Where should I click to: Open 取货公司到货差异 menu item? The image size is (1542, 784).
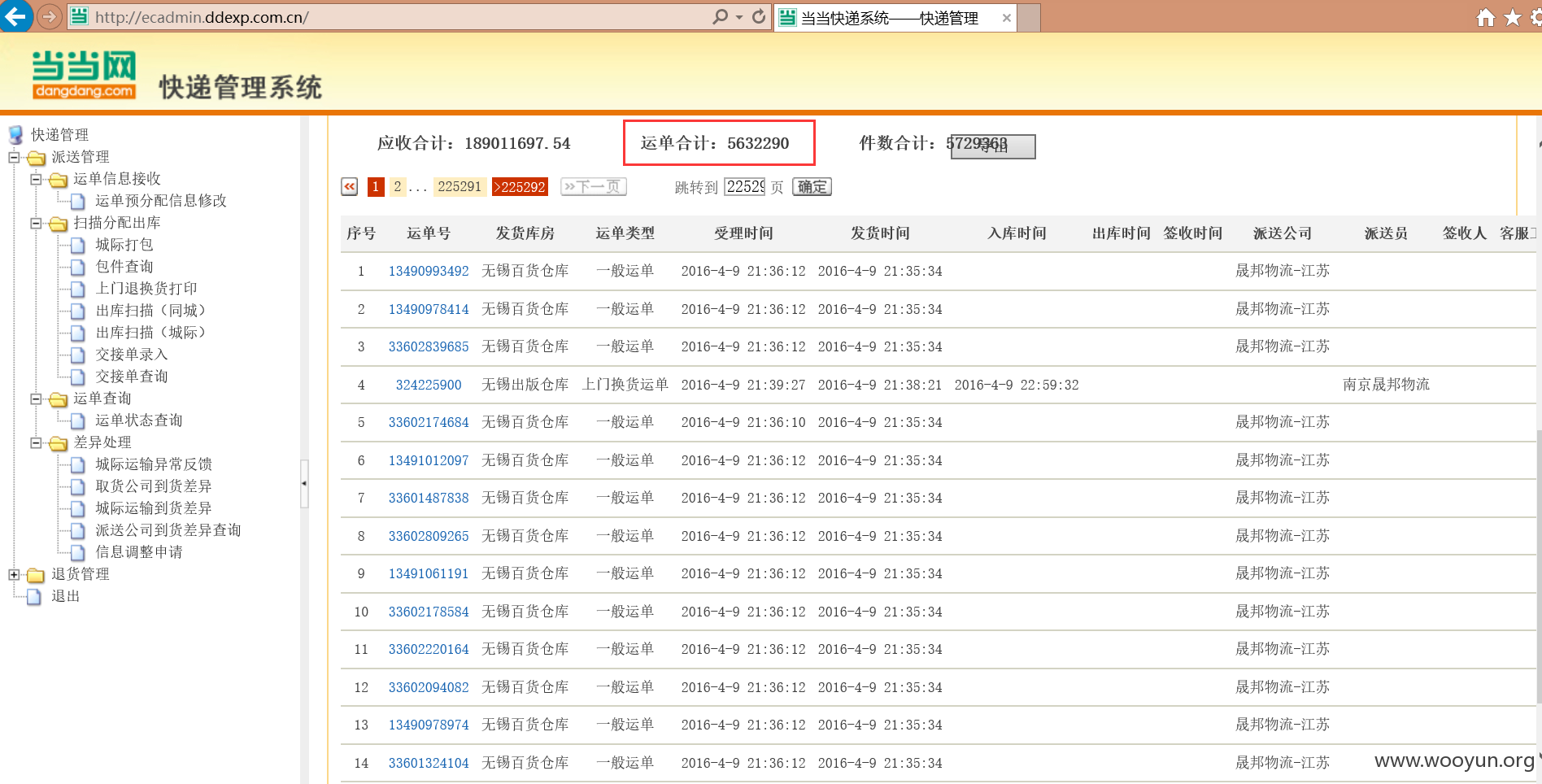[154, 486]
